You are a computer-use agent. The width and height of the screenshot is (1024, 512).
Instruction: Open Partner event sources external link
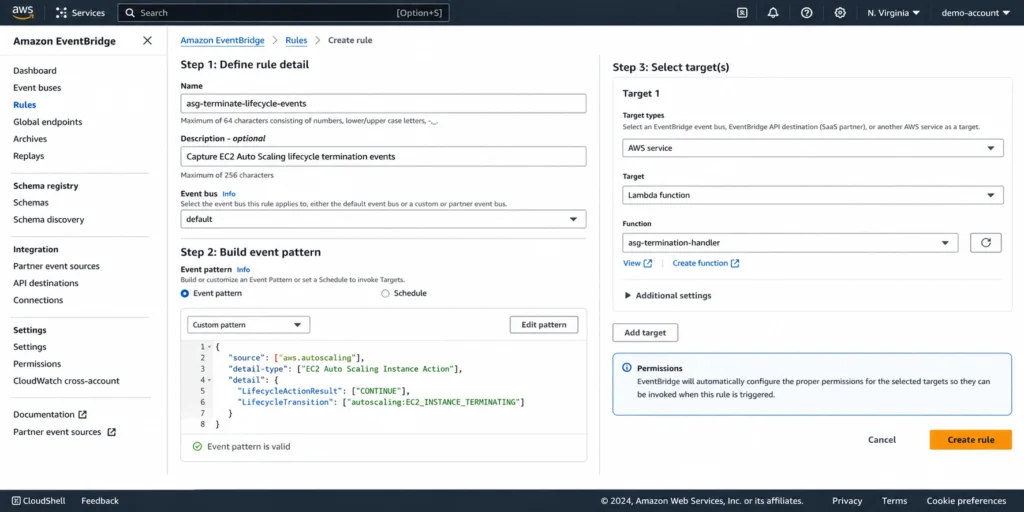64,432
